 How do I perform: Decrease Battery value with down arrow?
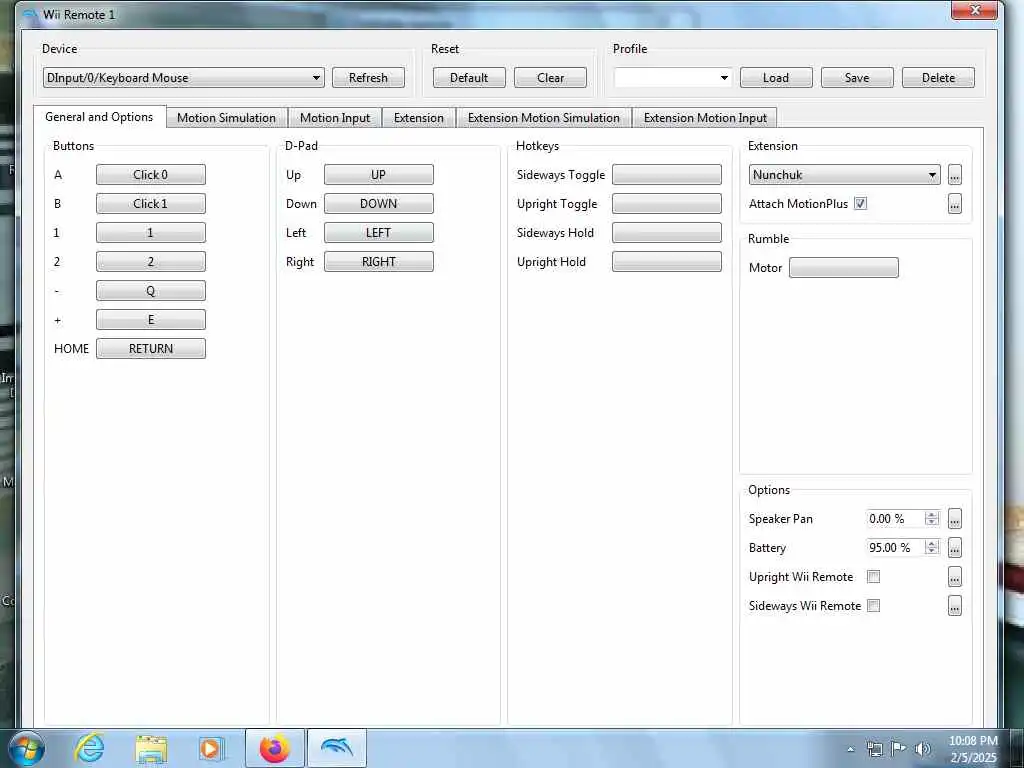pos(932,552)
